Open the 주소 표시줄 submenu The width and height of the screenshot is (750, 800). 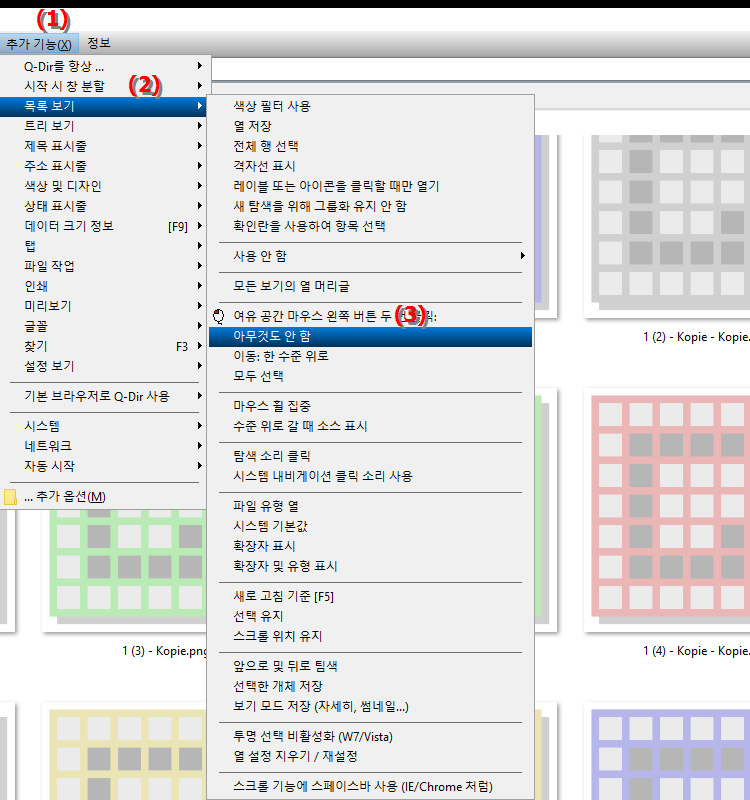point(105,166)
